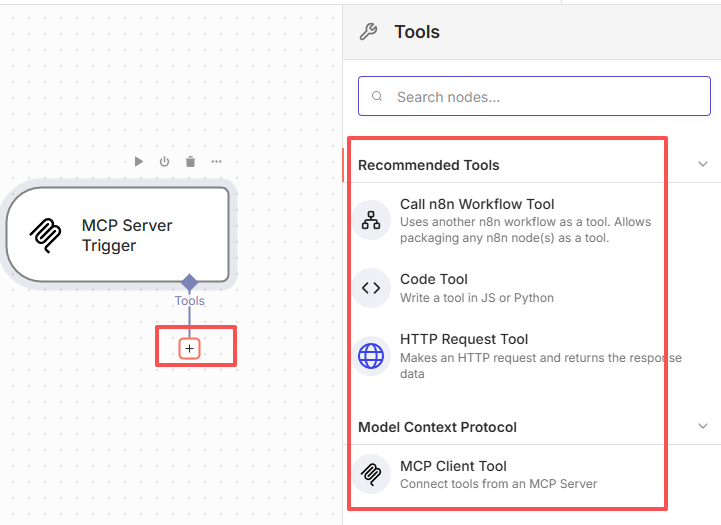Click the Code Tool brackets icon
Viewport: 721px width, 525px height.
point(371,288)
